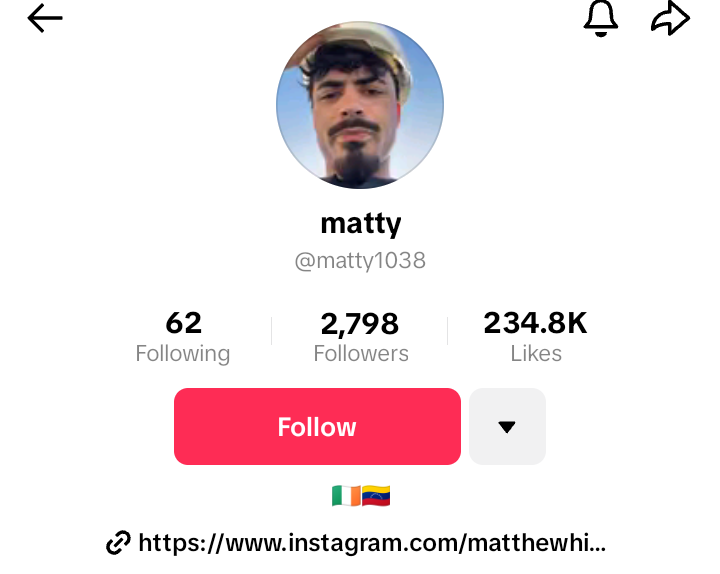Share this profile with the arrow icon

click(x=670, y=18)
